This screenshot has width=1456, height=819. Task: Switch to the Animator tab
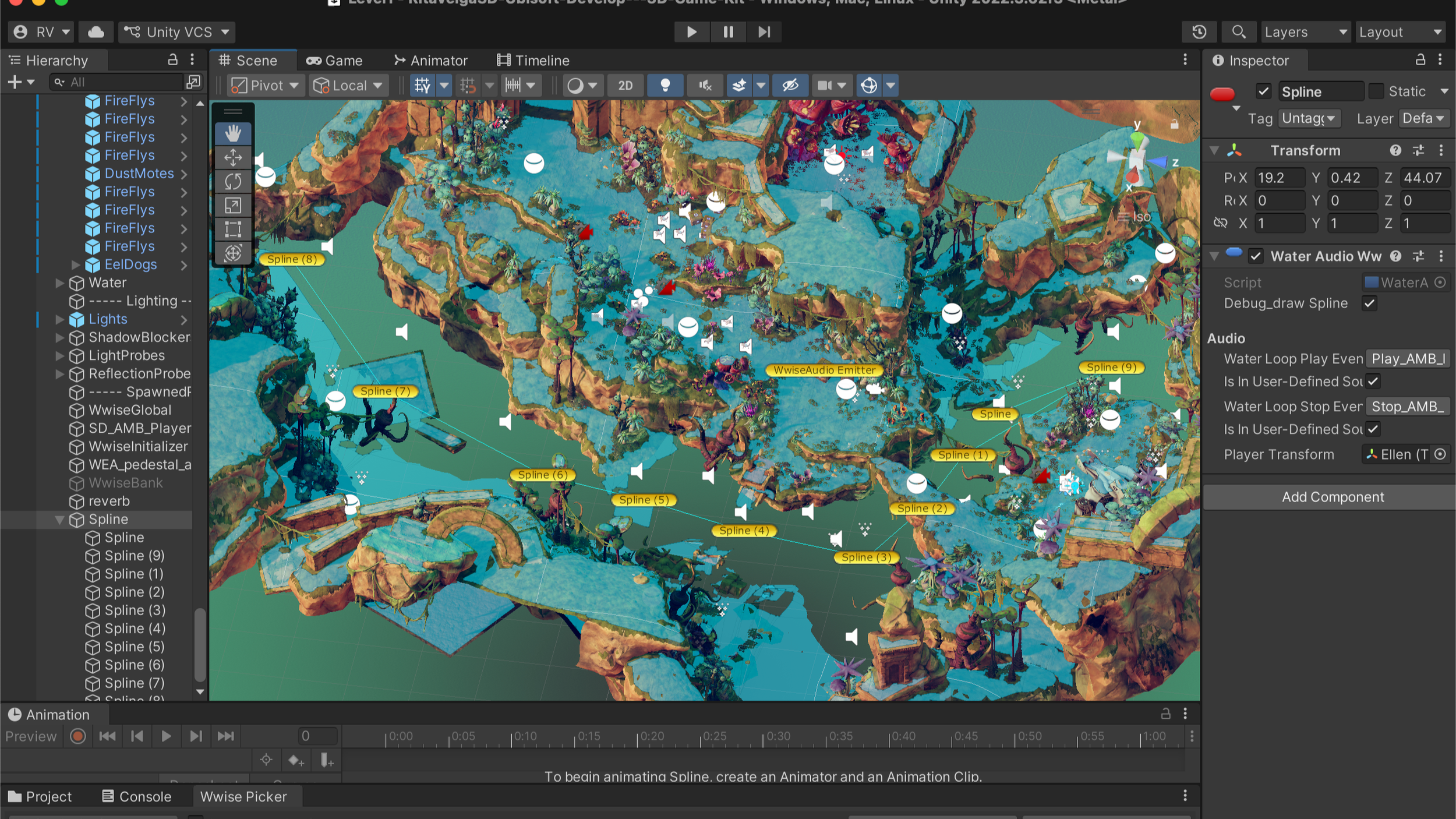[x=431, y=61]
